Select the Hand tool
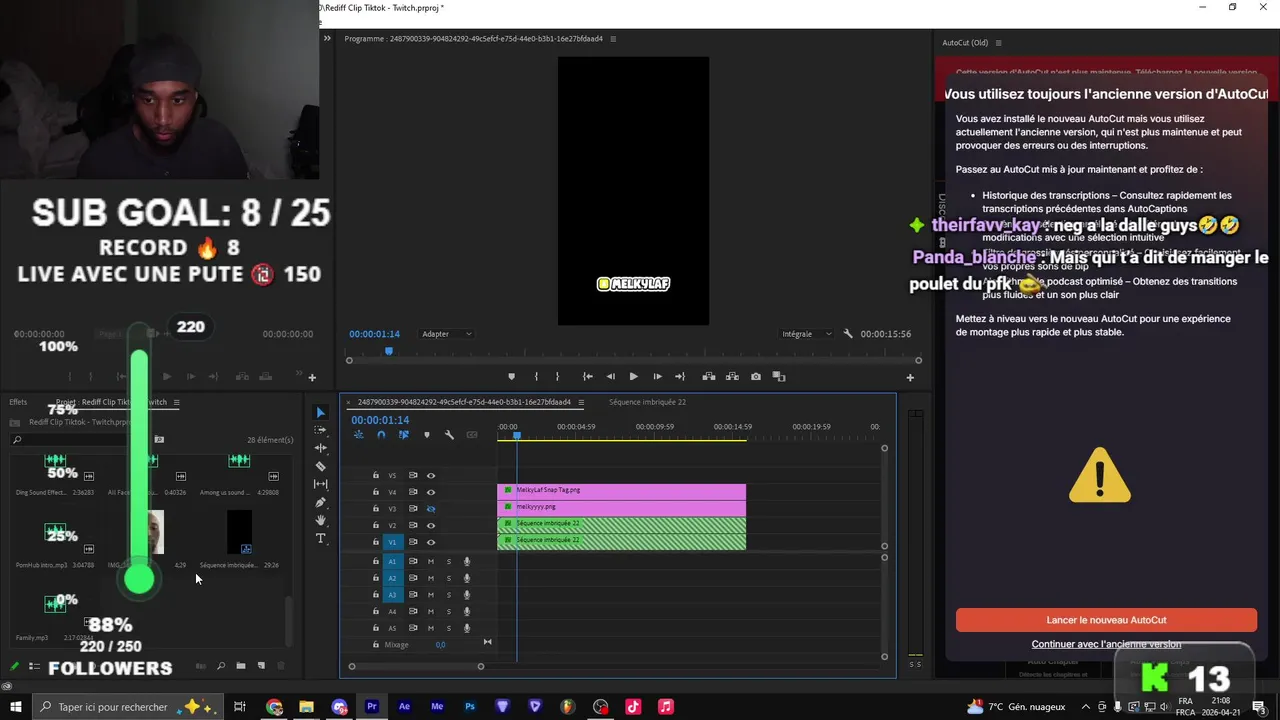 pos(320,520)
